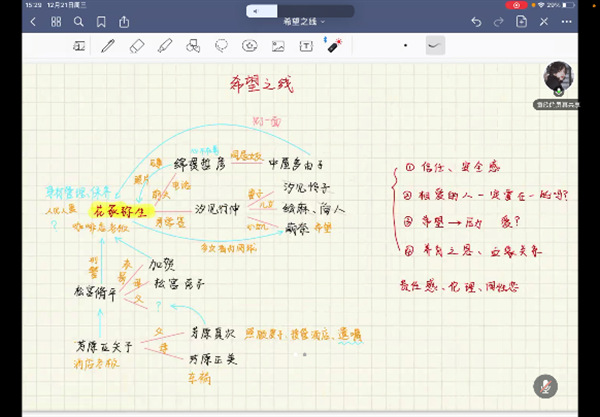Select the Eraser tool

pyautogui.click(x=137, y=46)
